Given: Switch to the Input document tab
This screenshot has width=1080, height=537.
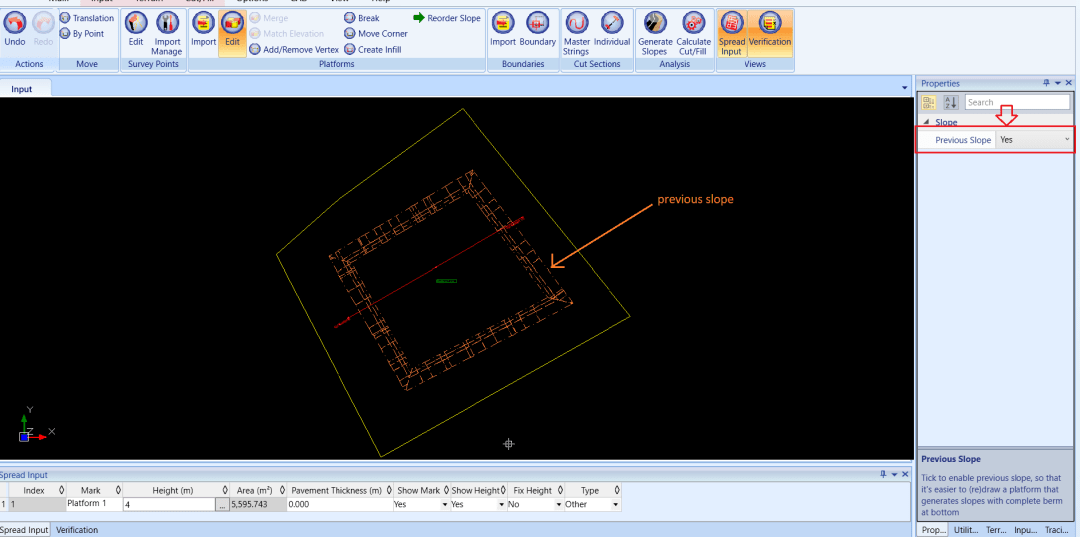Looking at the screenshot, I should point(21,89).
